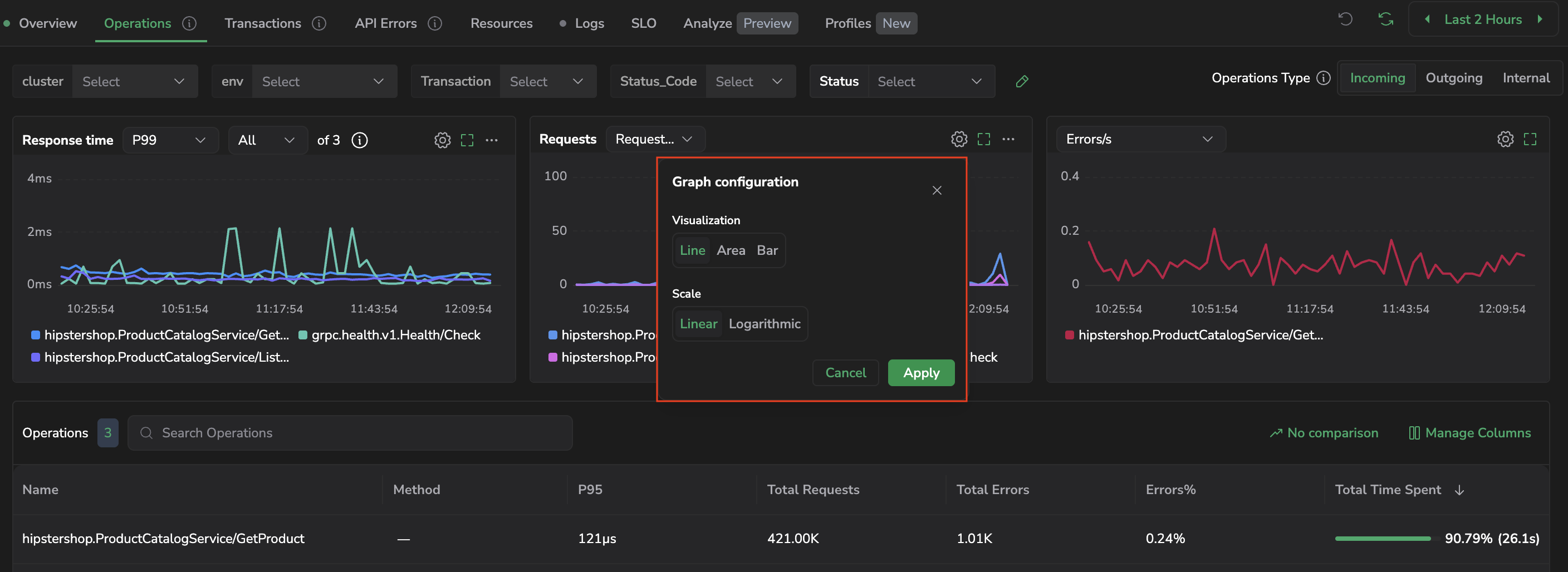Switch to the API Errors tab

click(x=386, y=23)
